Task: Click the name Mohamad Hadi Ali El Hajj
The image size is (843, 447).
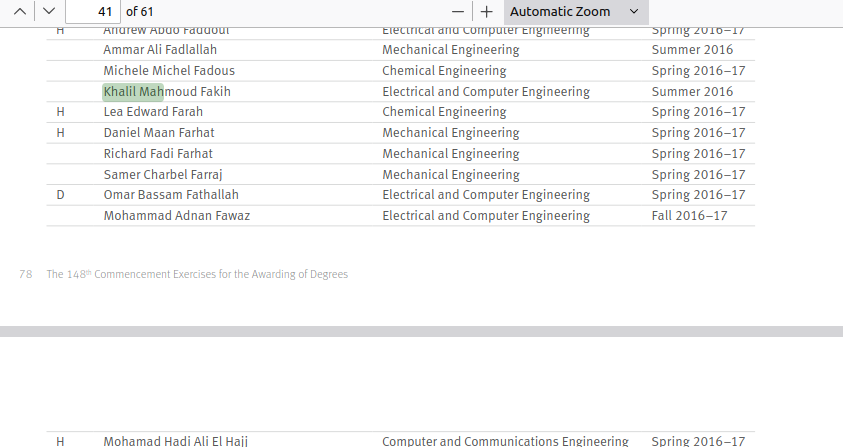Action: click(x=176, y=441)
